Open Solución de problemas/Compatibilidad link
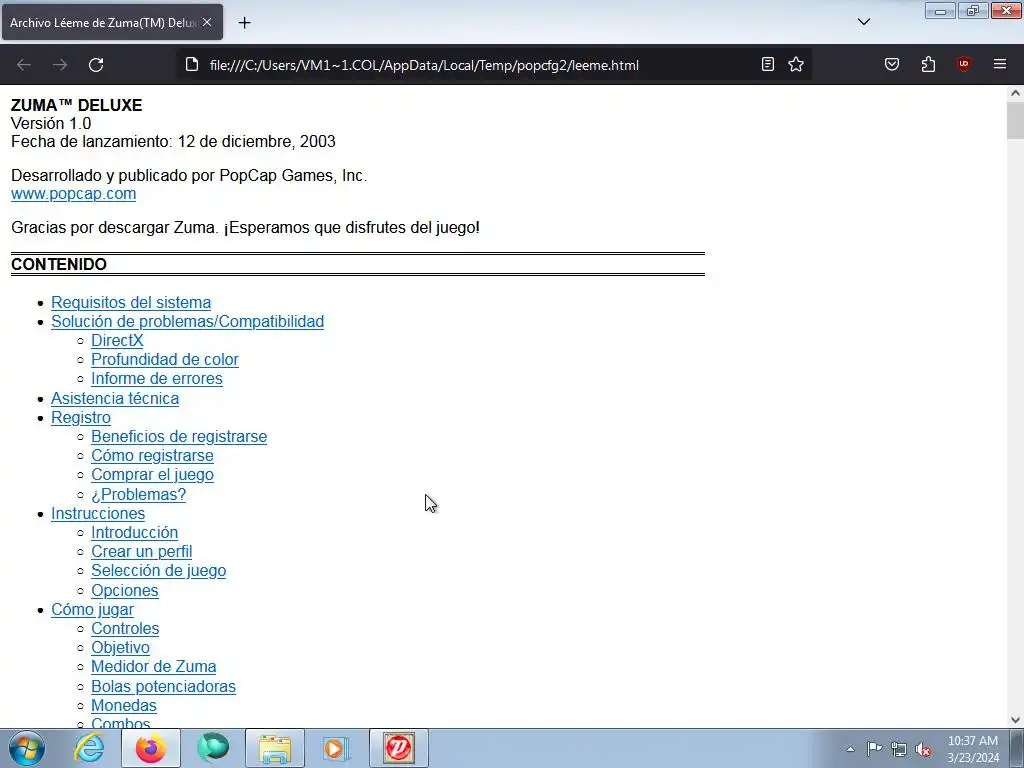The width and height of the screenshot is (1024, 768). [x=187, y=321]
